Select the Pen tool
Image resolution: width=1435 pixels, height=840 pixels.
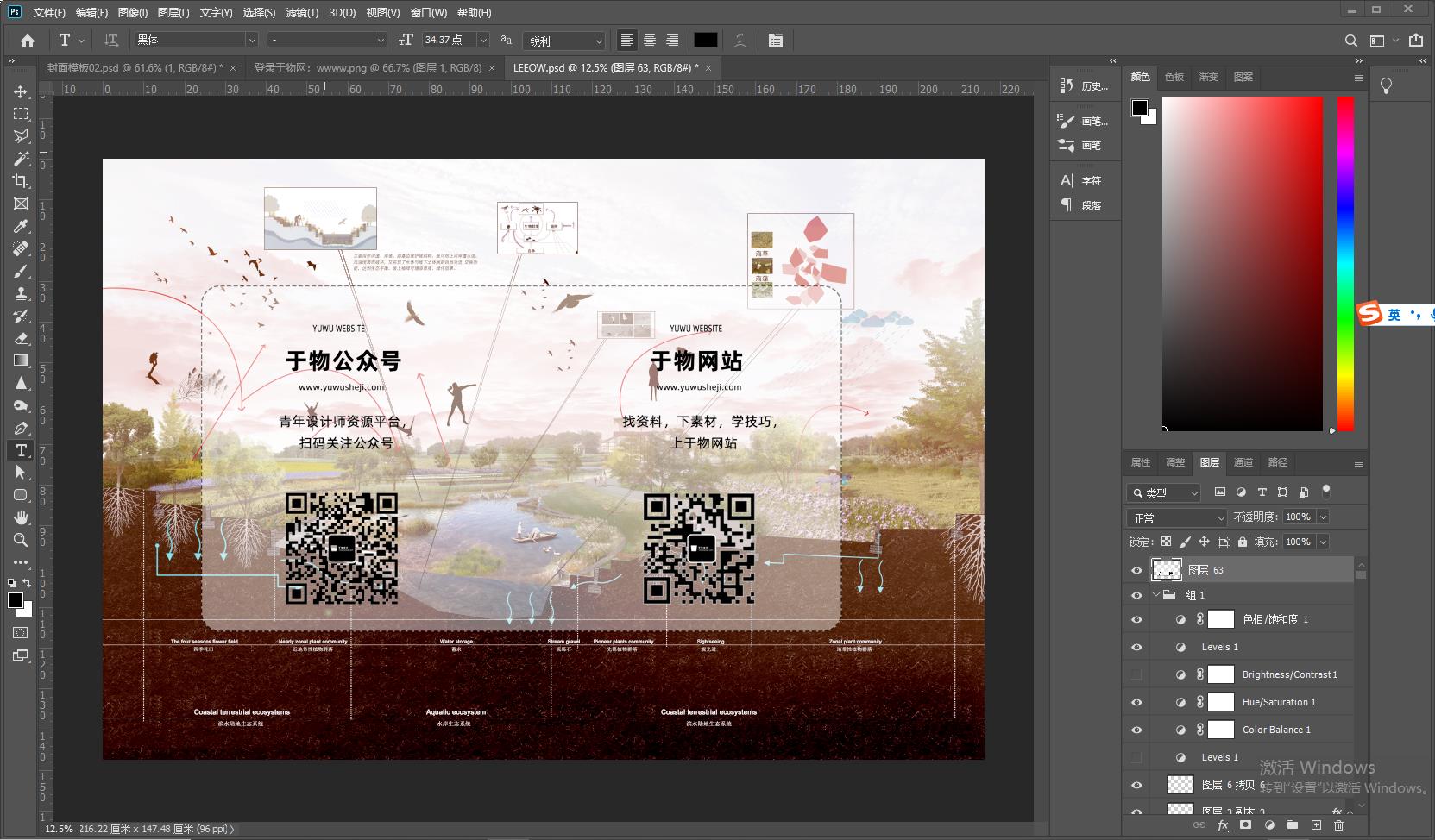coord(21,428)
